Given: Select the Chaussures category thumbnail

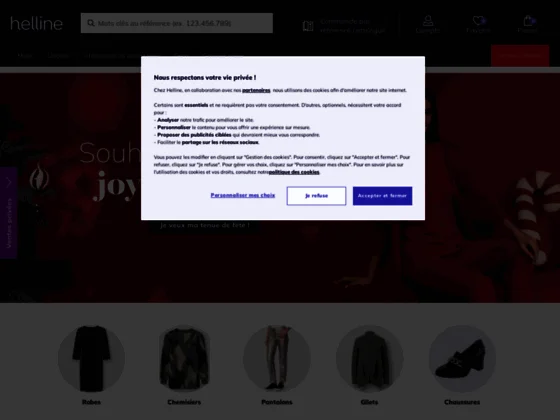Looking at the screenshot, I should coord(462,359).
